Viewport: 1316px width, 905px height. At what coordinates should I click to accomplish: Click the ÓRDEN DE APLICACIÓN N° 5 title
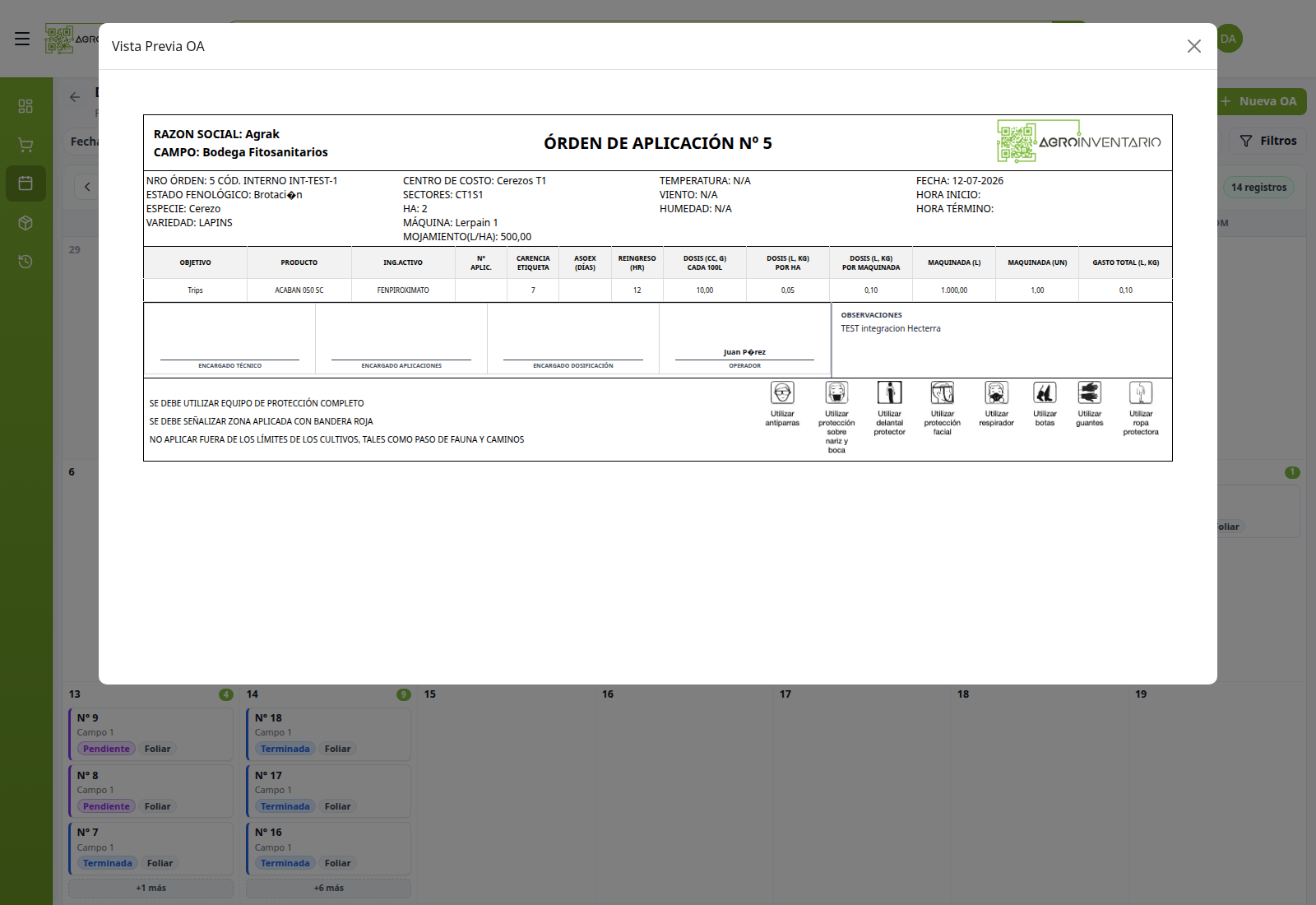point(658,143)
